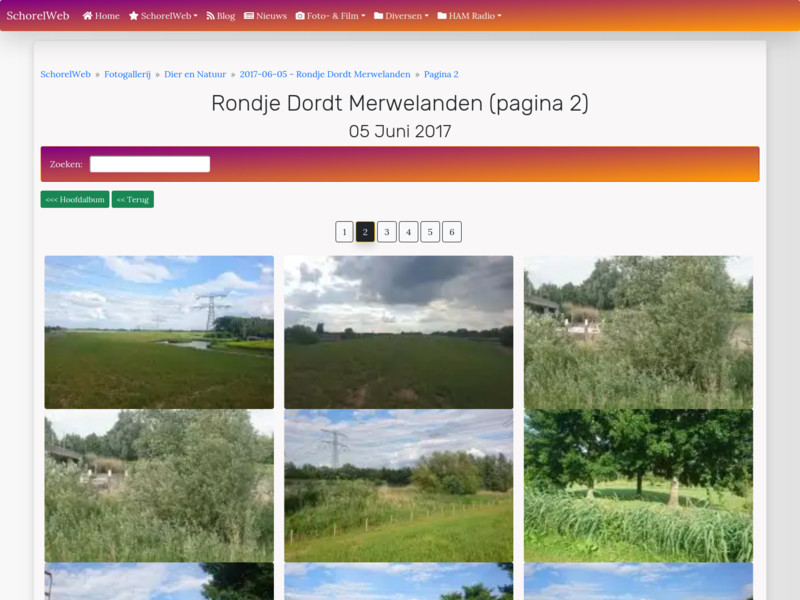Viewport: 800px width, 600px height.
Task: Go to gallery page 6
Action: click(x=452, y=232)
